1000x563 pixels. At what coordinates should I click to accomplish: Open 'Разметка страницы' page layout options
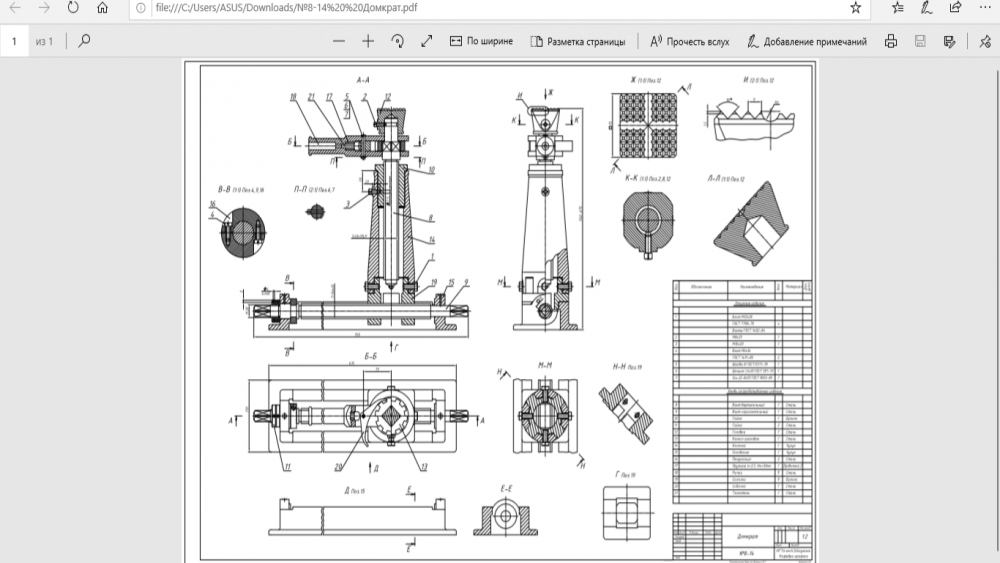pyautogui.click(x=578, y=41)
